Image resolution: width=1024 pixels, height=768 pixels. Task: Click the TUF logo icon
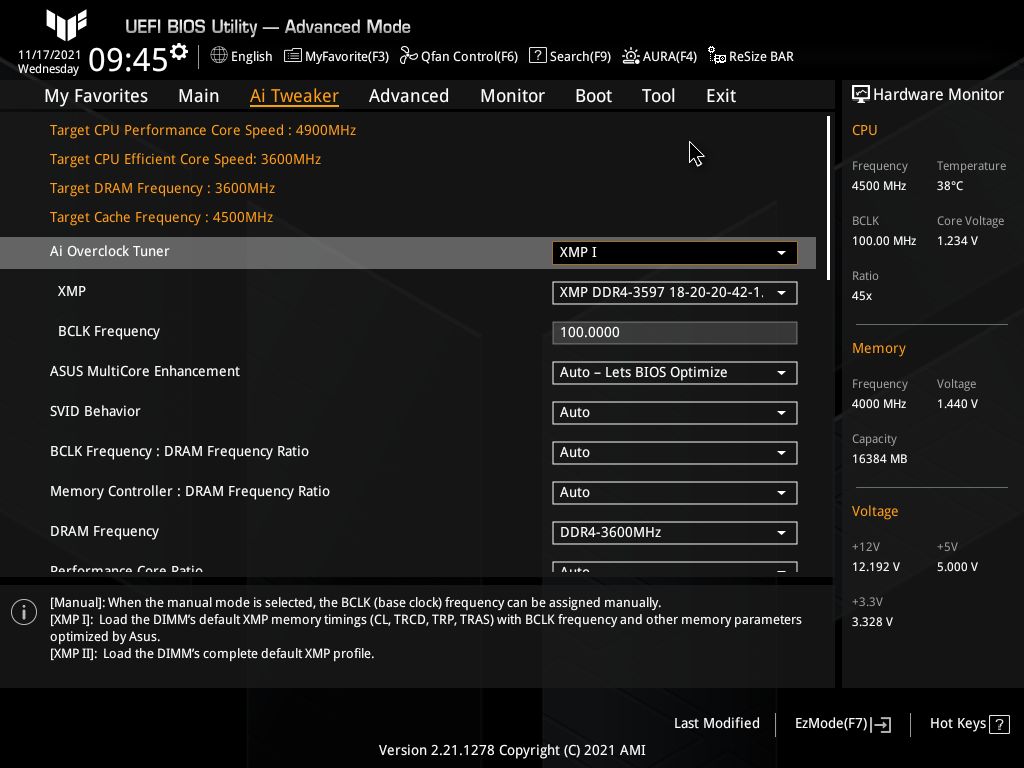click(67, 25)
